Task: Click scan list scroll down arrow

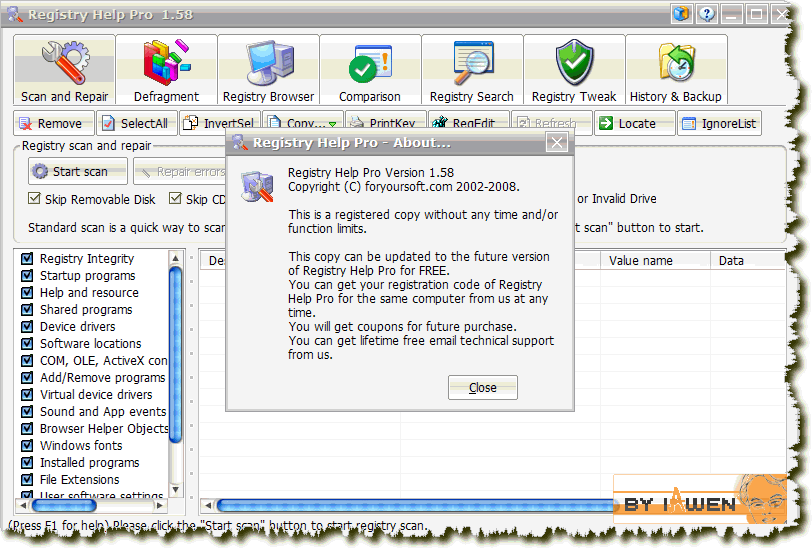Action: [x=176, y=489]
